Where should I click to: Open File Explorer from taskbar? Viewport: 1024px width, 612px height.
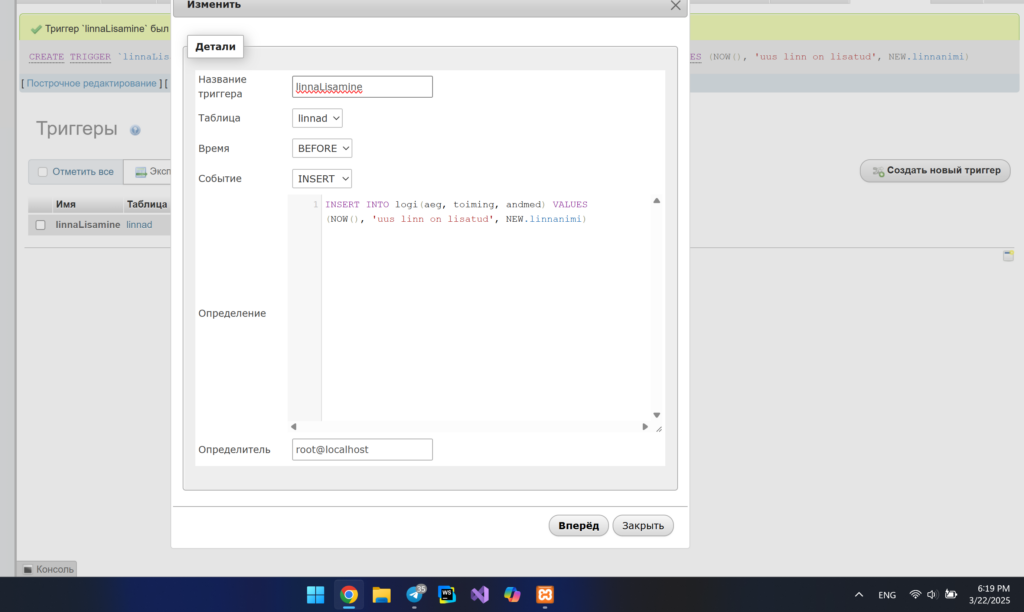click(x=381, y=594)
